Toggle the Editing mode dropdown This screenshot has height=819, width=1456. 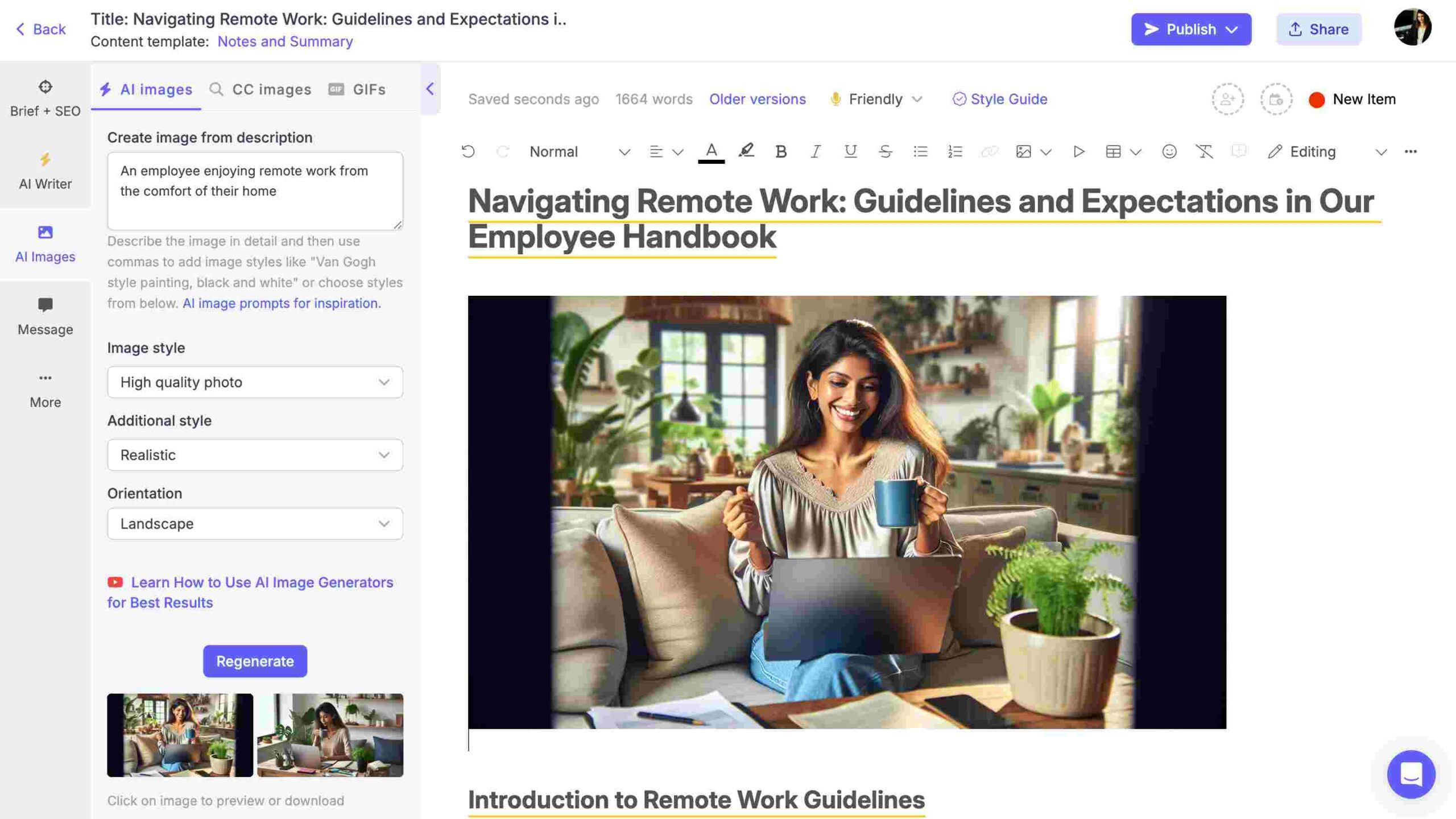pyautogui.click(x=1382, y=153)
